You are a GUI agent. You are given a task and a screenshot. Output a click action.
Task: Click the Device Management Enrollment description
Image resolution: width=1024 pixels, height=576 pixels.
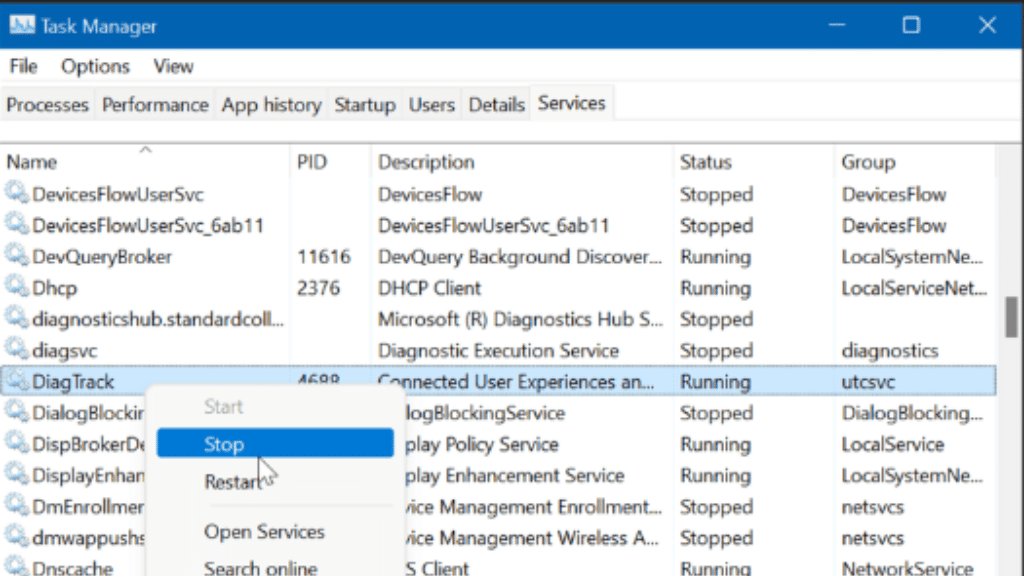(534, 507)
